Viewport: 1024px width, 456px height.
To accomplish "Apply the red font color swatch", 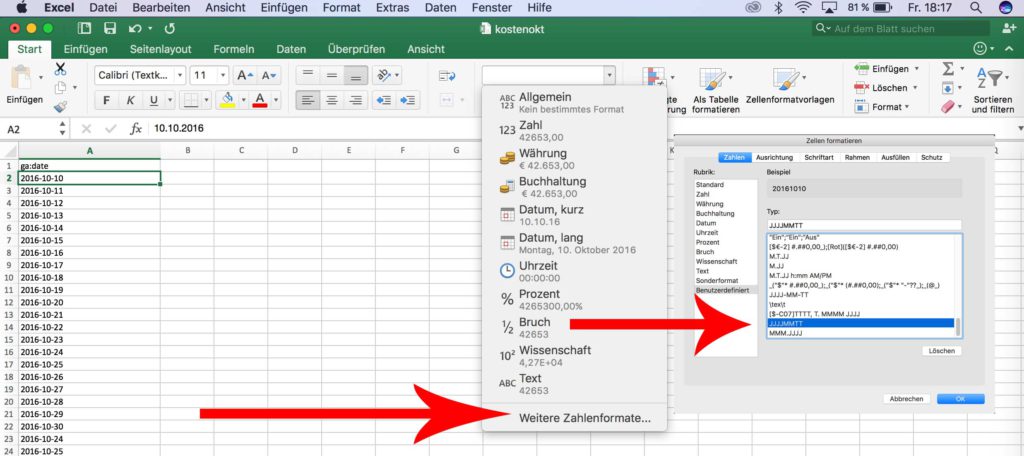I will pyautogui.click(x=260, y=100).
